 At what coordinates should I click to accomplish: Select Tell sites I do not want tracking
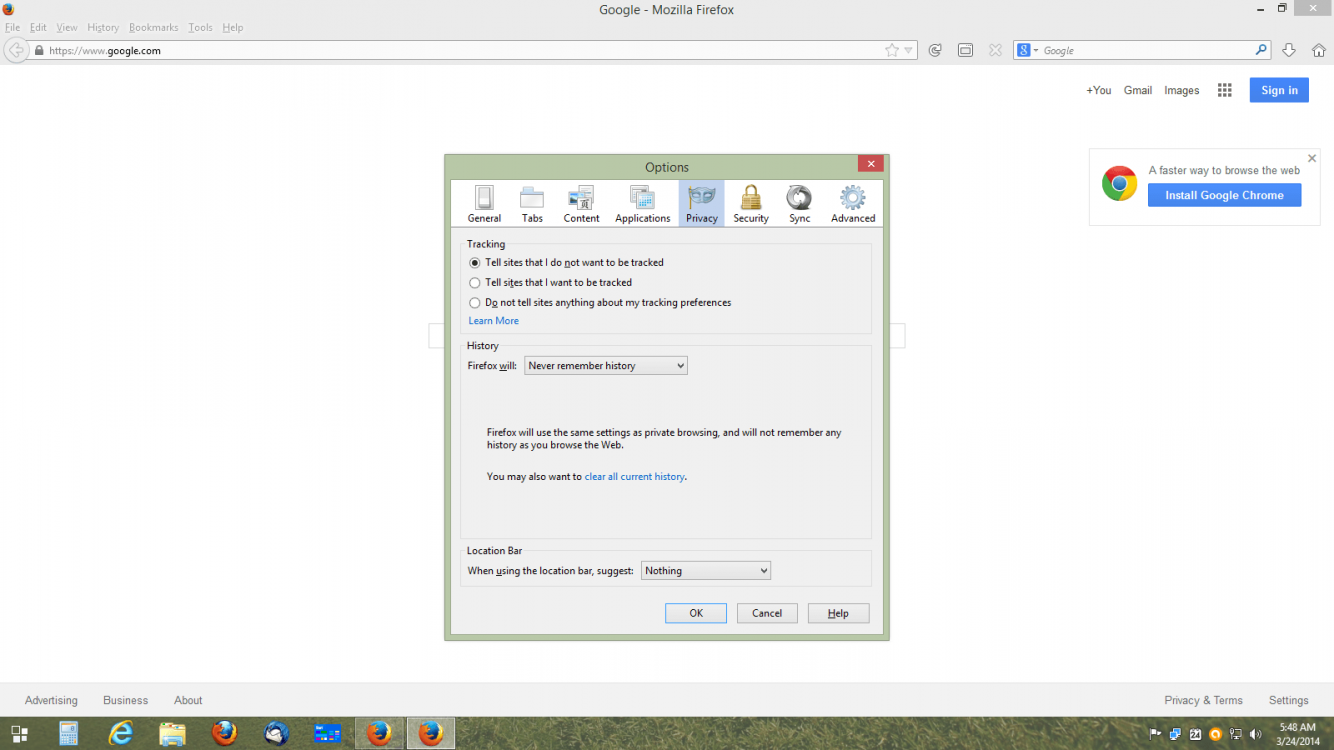click(x=475, y=262)
